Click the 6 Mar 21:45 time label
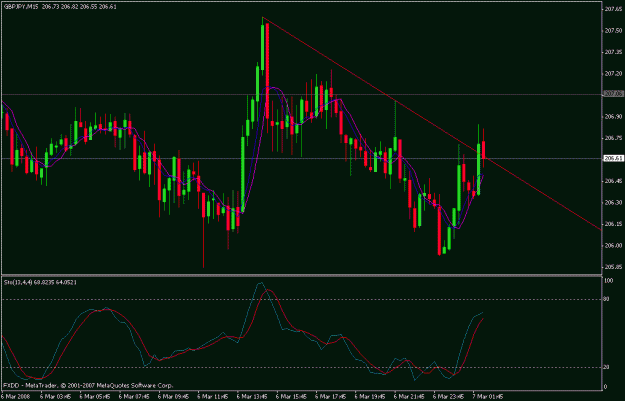Screen dimensions: 625x401 (409, 397)
